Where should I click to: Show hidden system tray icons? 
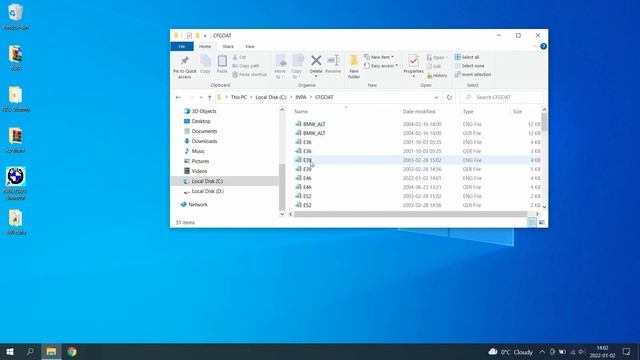[x=542, y=351]
